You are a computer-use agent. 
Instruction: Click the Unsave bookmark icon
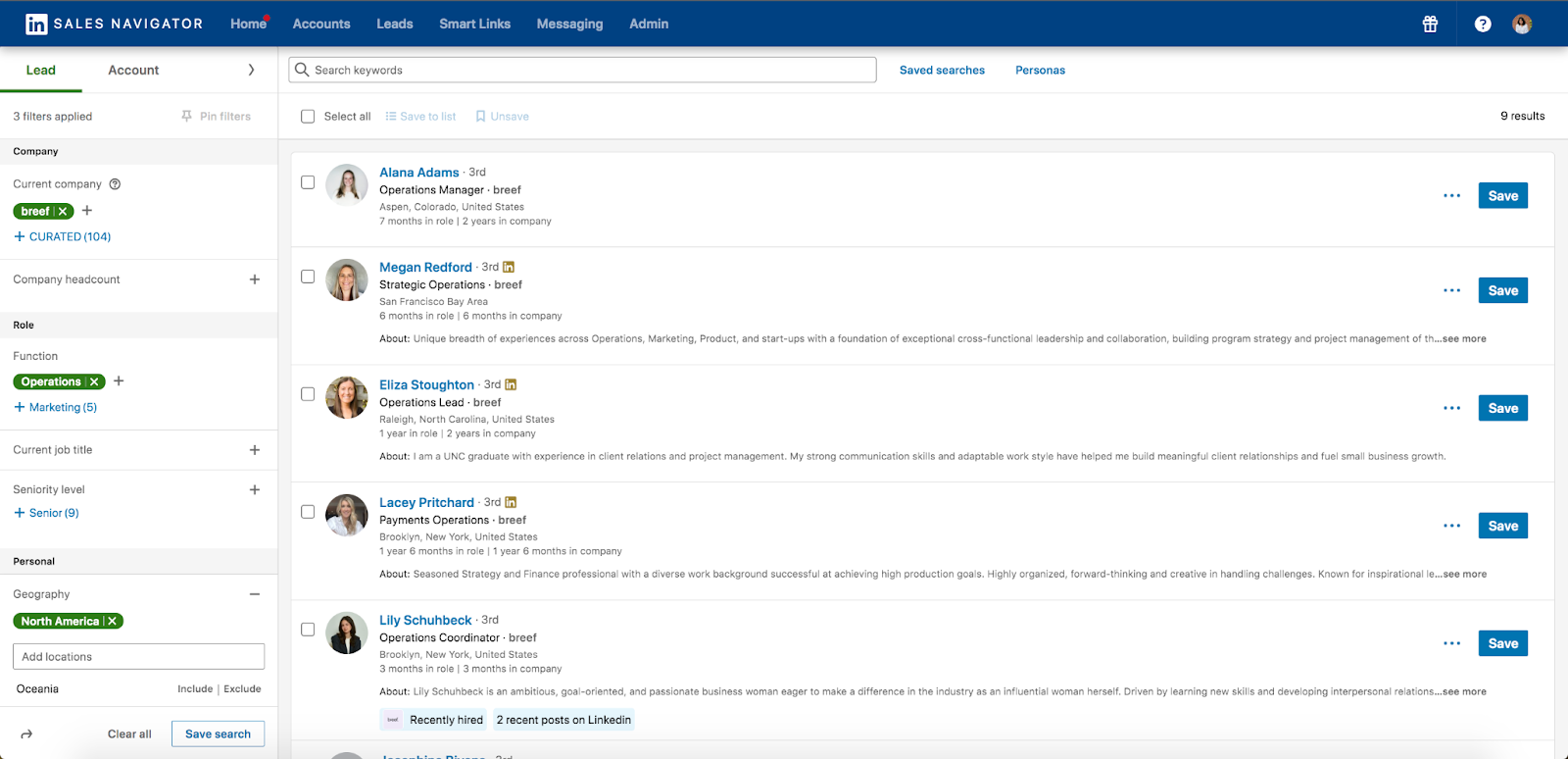pyautogui.click(x=480, y=116)
